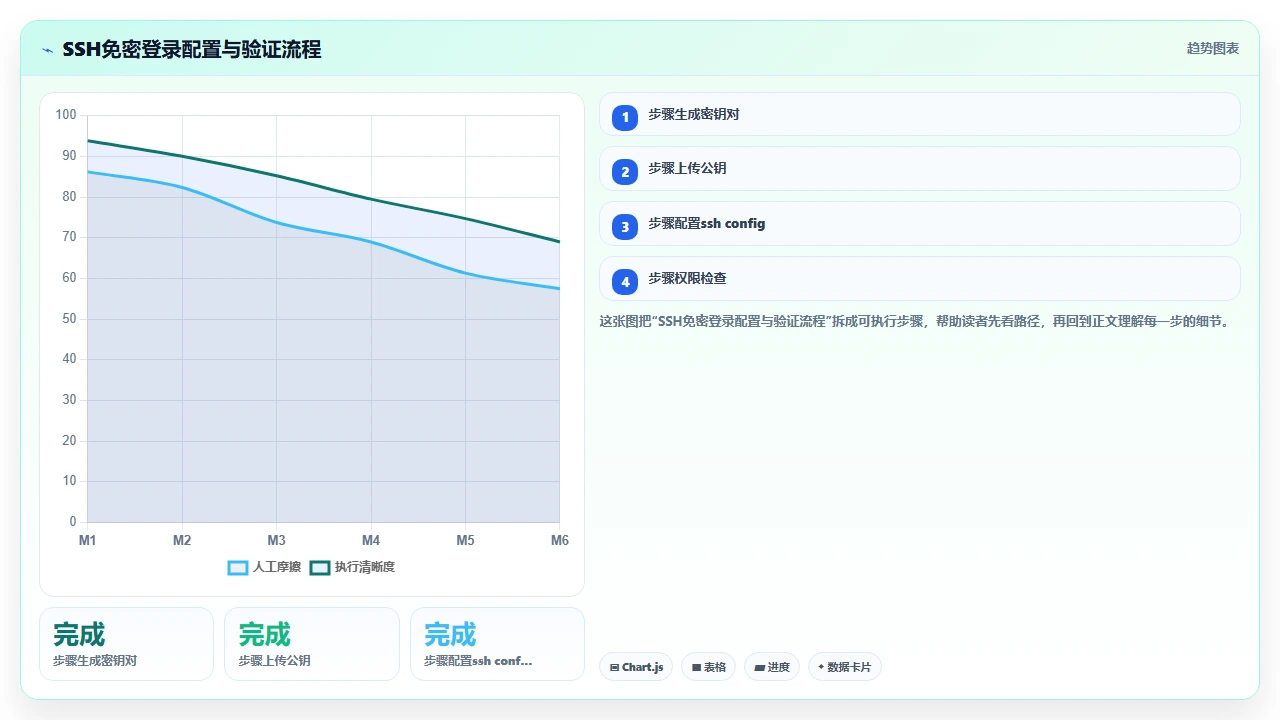The height and width of the screenshot is (720, 1280).
Task: Click the 趋势图表 label in the header
Action: pyautogui.click(x=1213, y=48)
